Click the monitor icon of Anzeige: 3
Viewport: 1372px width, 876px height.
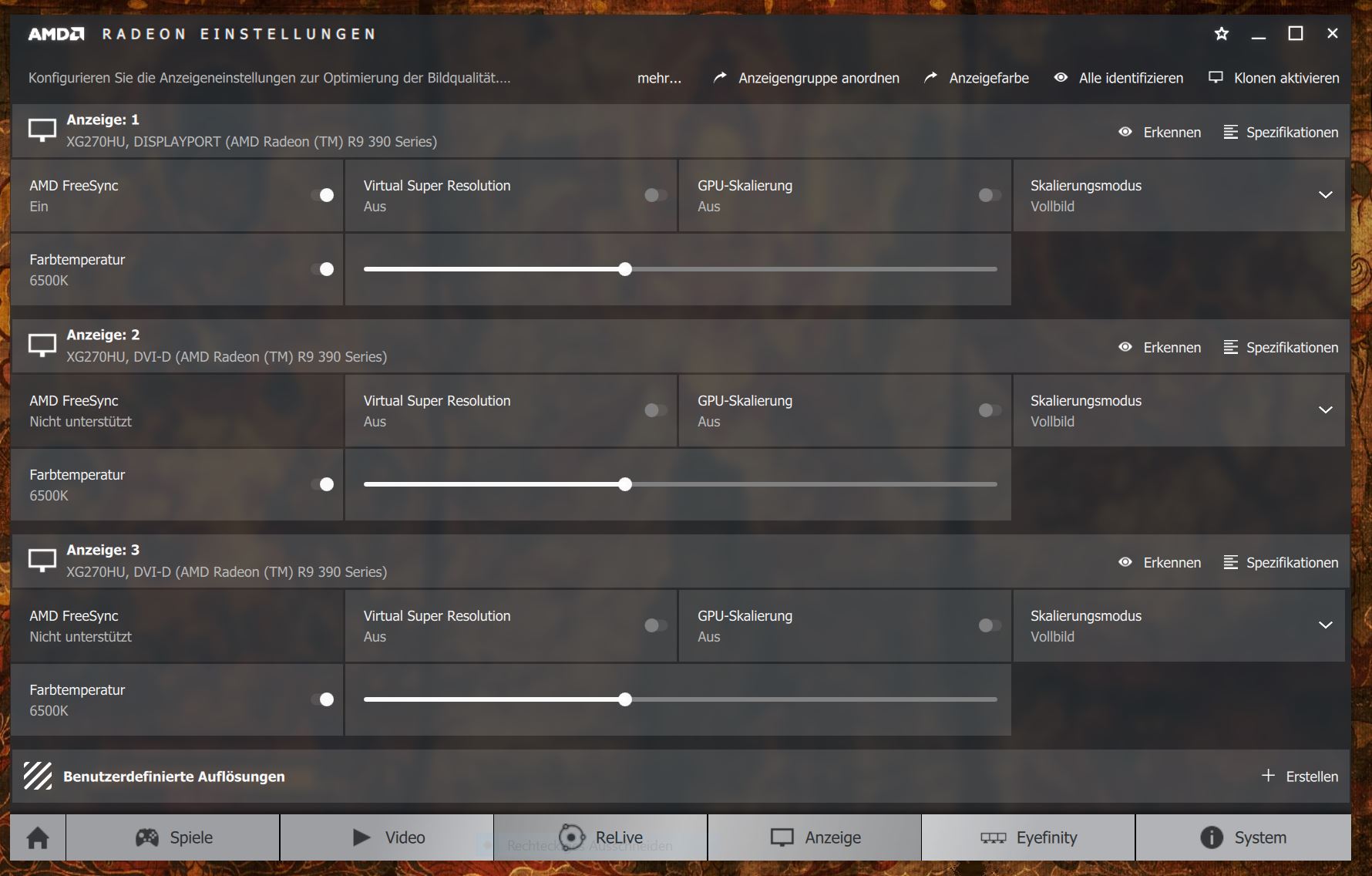[x=42, y=561]
